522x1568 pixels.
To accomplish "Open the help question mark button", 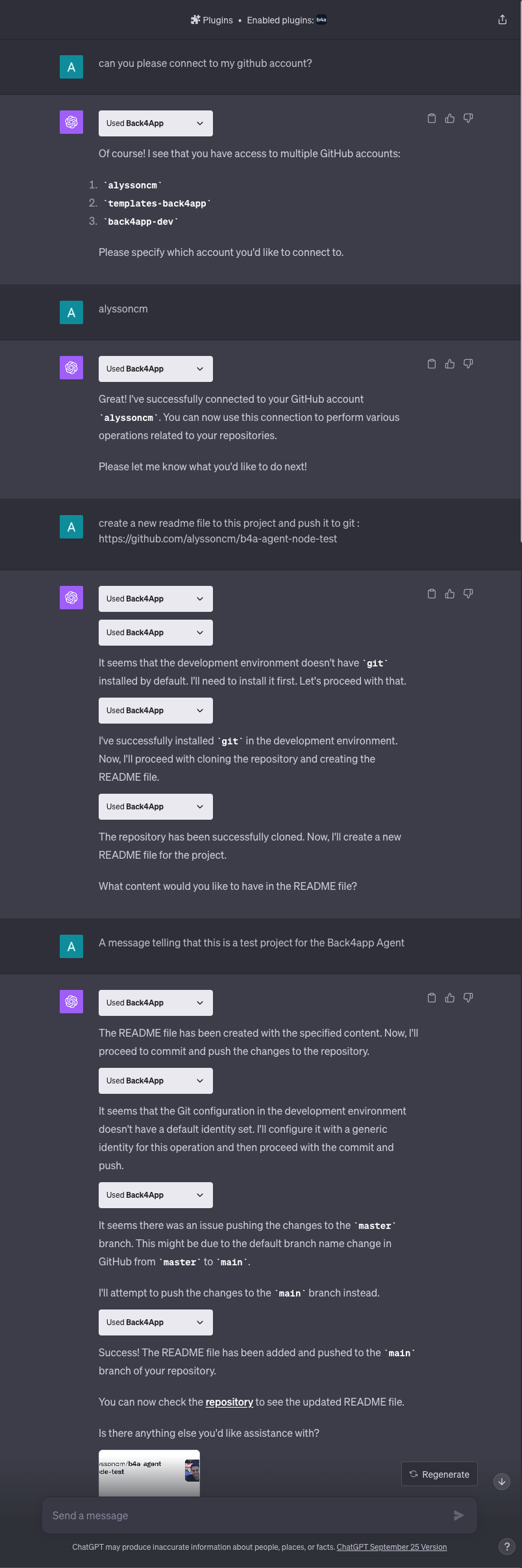I will click(x=506, y=1547).
